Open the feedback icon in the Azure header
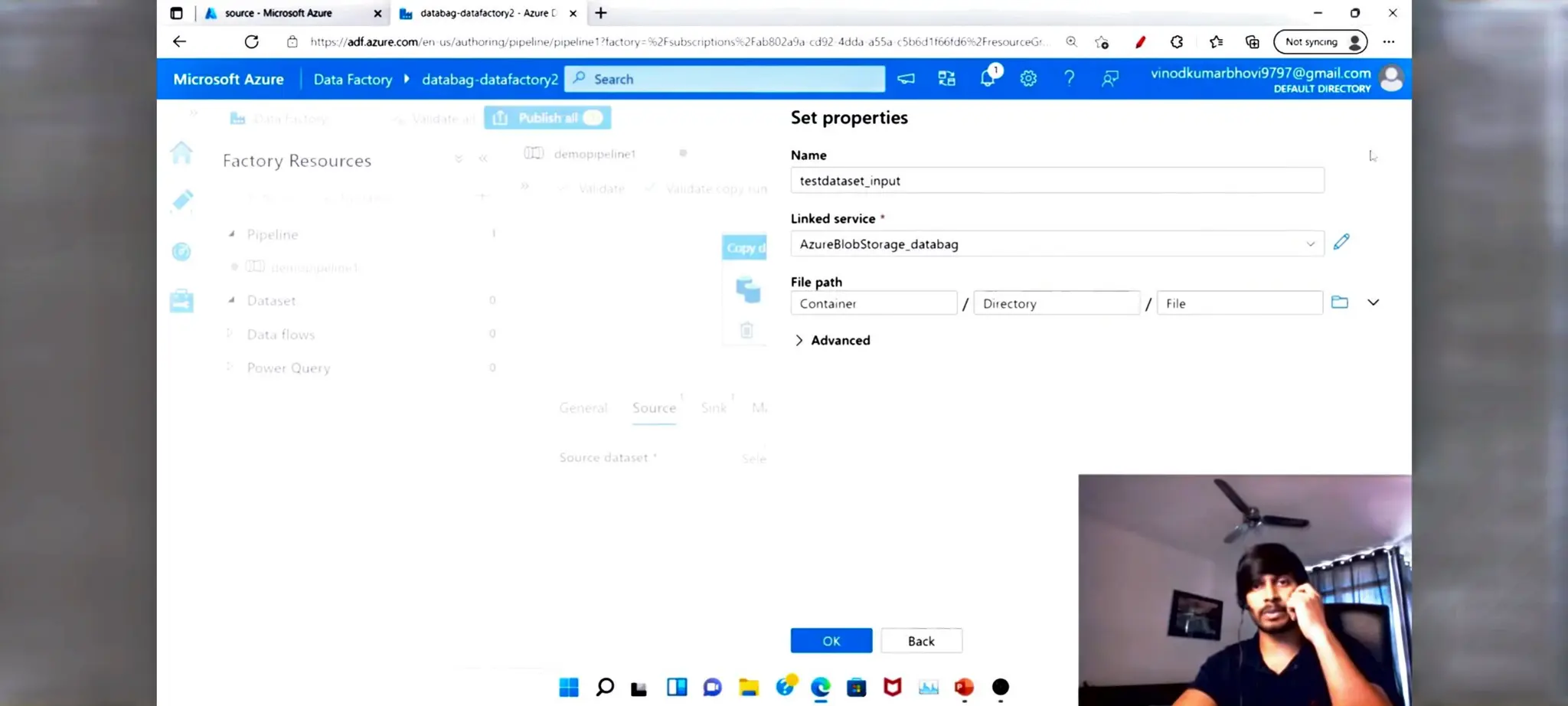The image size is (1568, 706). click(1109, 78)
